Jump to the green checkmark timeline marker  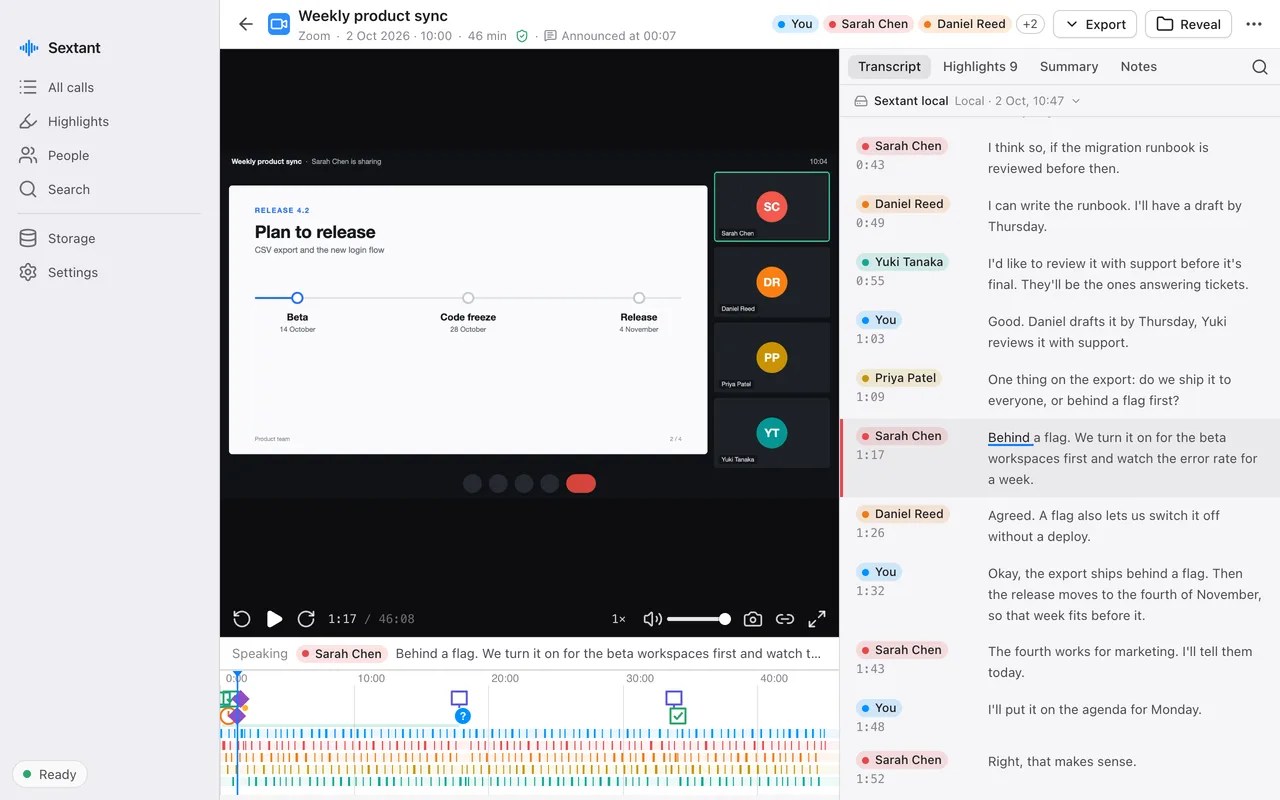(x=678, y=716)
